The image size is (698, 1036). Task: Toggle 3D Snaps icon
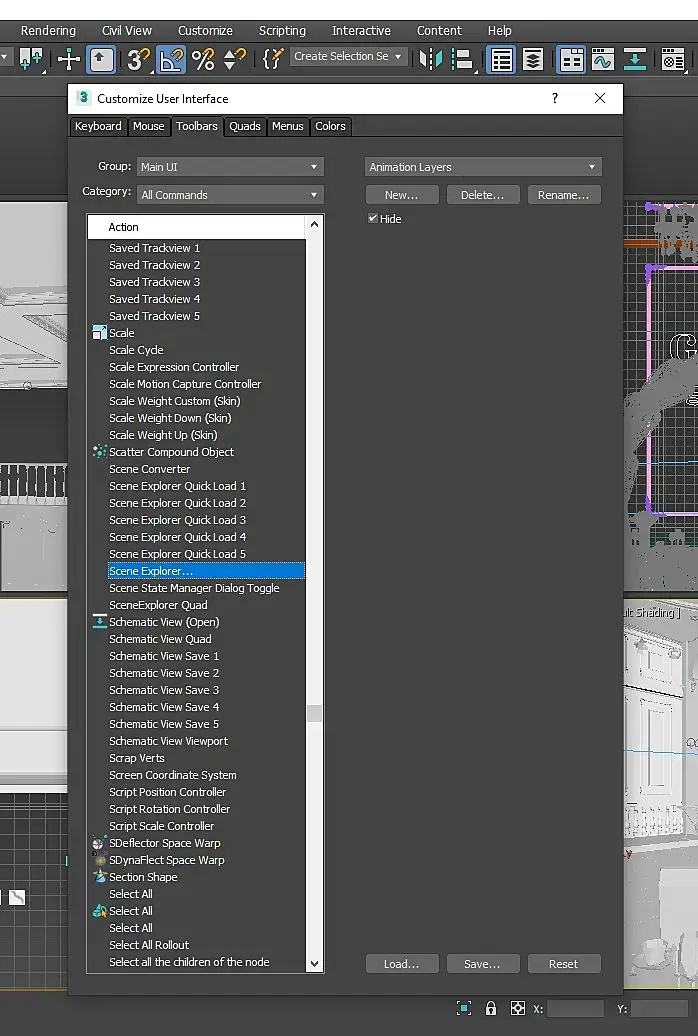pyautogui.click(x=138, y=59)
